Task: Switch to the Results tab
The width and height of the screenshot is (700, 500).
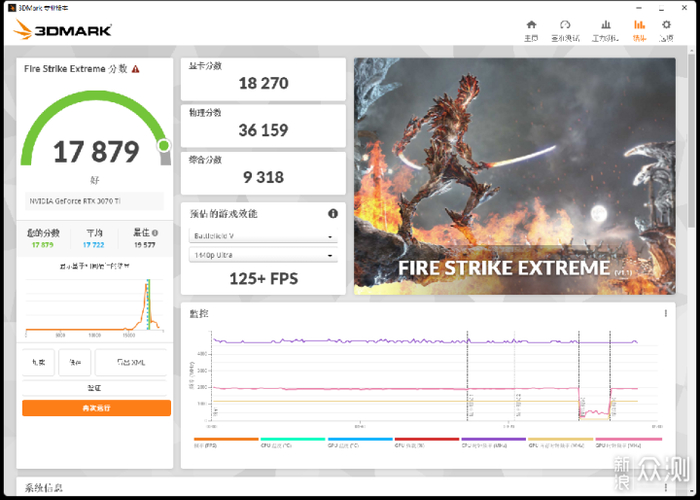Action: coord(639,30)
